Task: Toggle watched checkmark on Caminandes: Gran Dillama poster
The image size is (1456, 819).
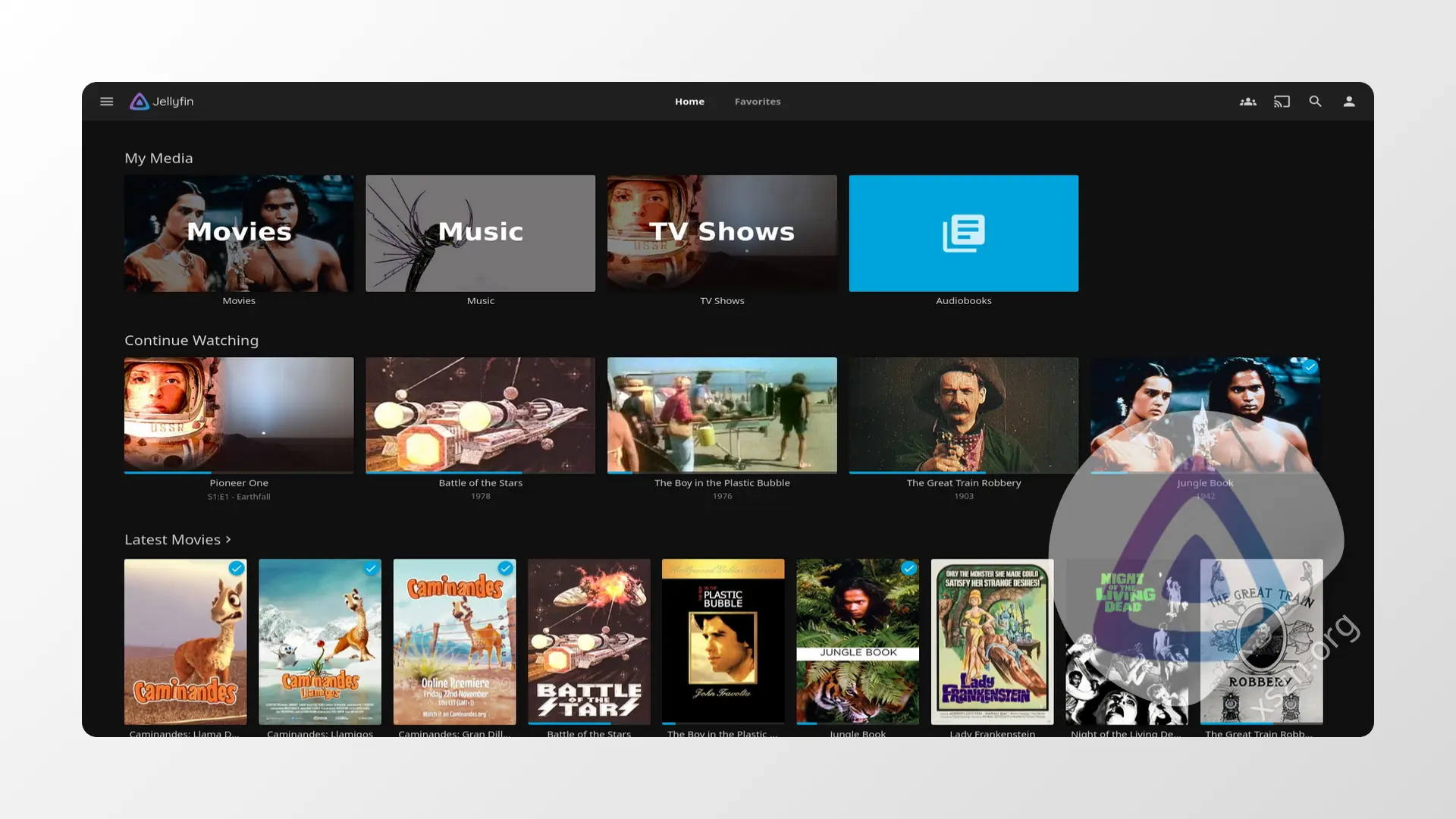Action: point(505,568)
